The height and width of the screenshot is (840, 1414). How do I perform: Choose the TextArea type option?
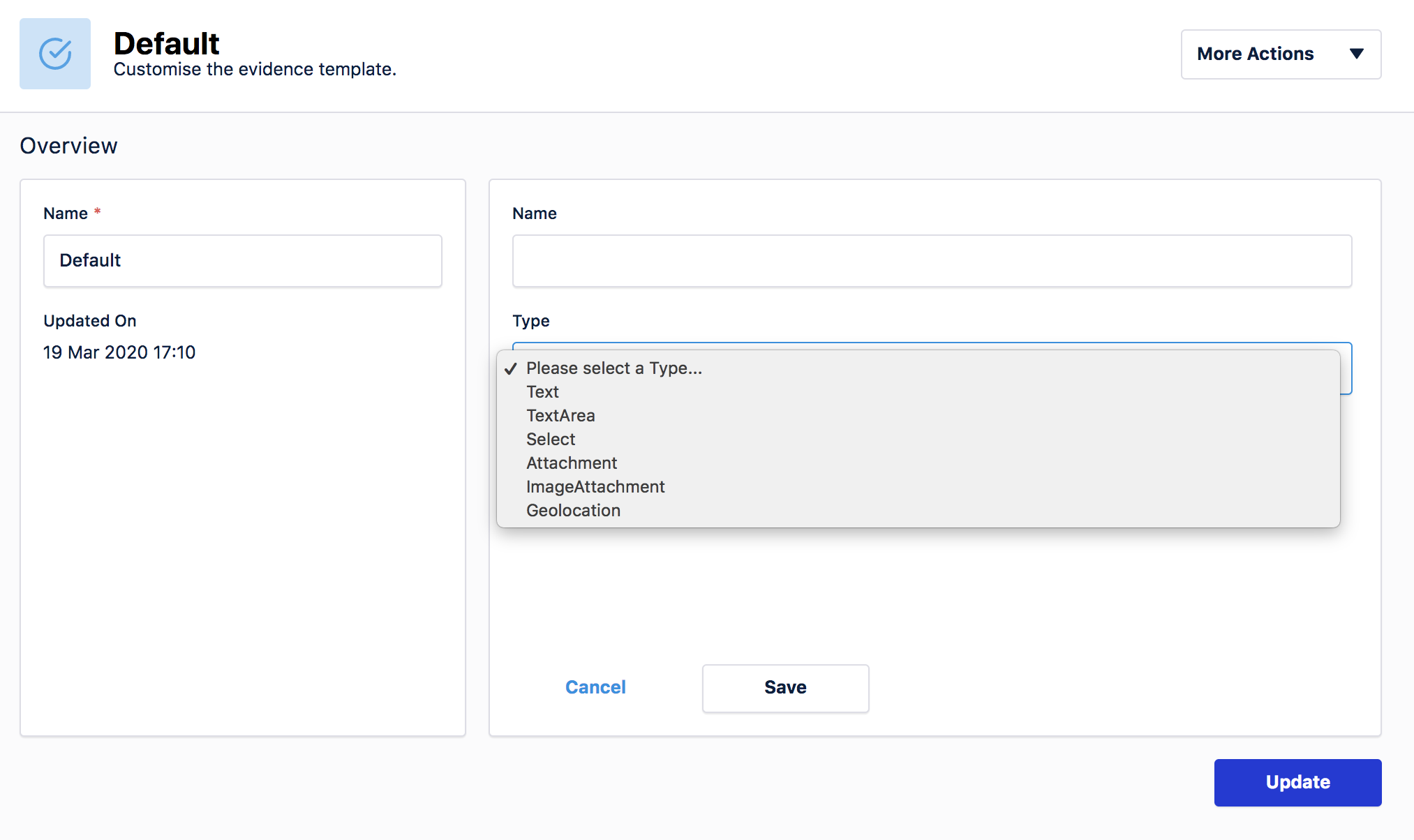coord(918,416)
